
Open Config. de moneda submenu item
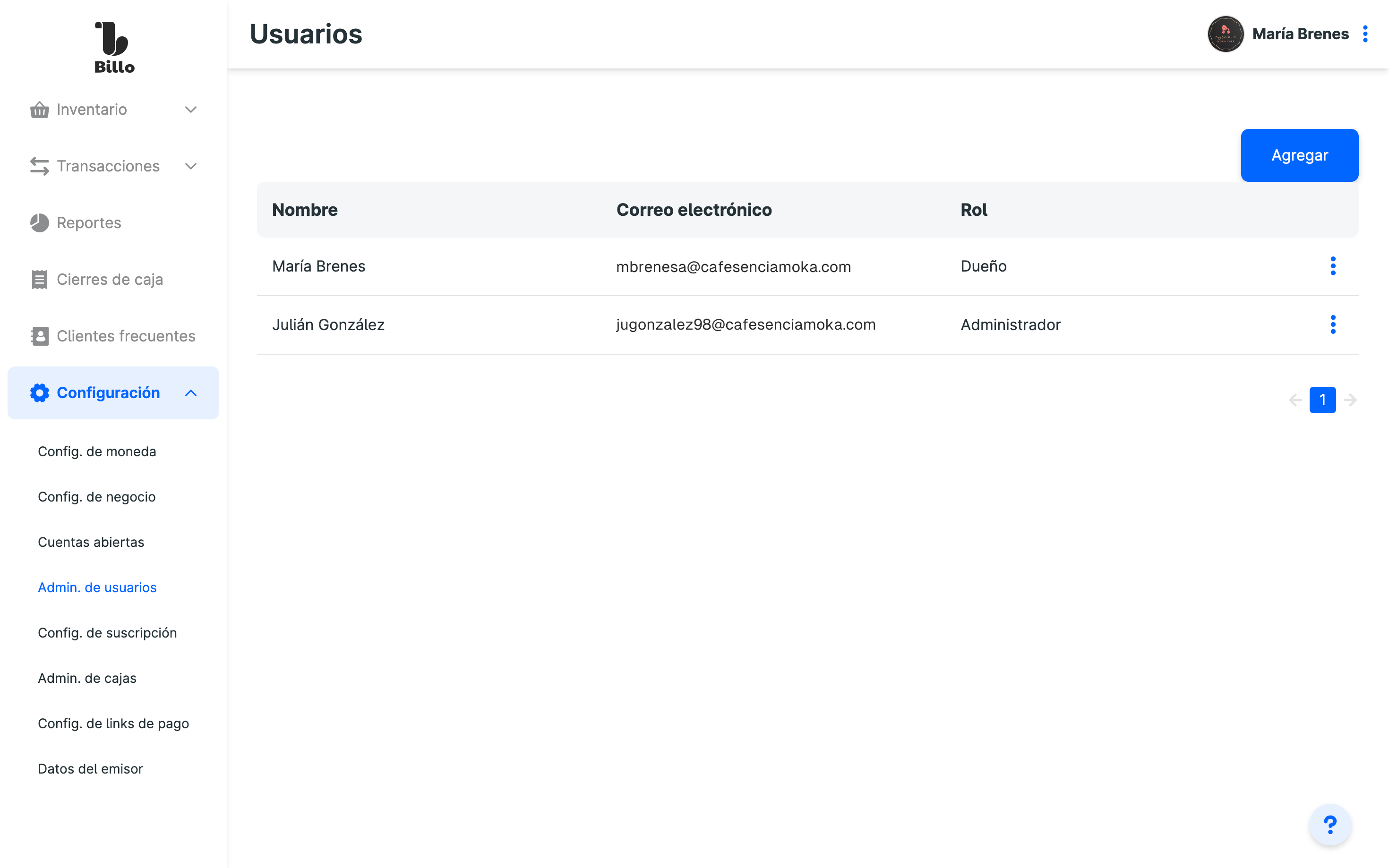tap(97, 452)
